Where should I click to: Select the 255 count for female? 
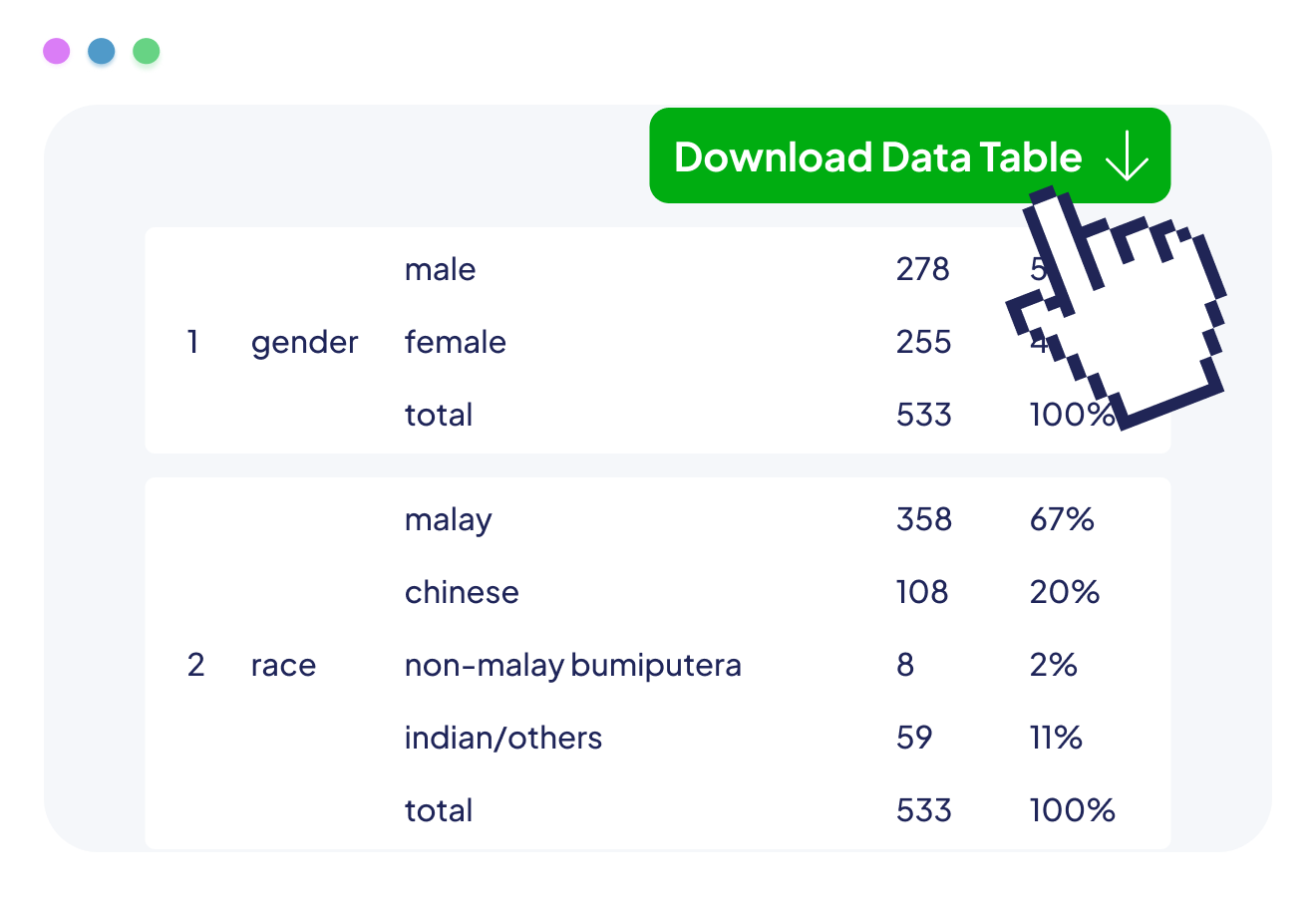[x=923, y=343]
